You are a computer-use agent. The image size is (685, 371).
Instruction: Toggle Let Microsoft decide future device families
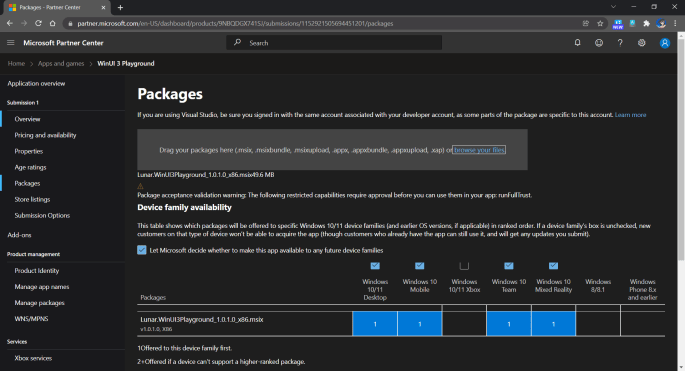(142, 250)
